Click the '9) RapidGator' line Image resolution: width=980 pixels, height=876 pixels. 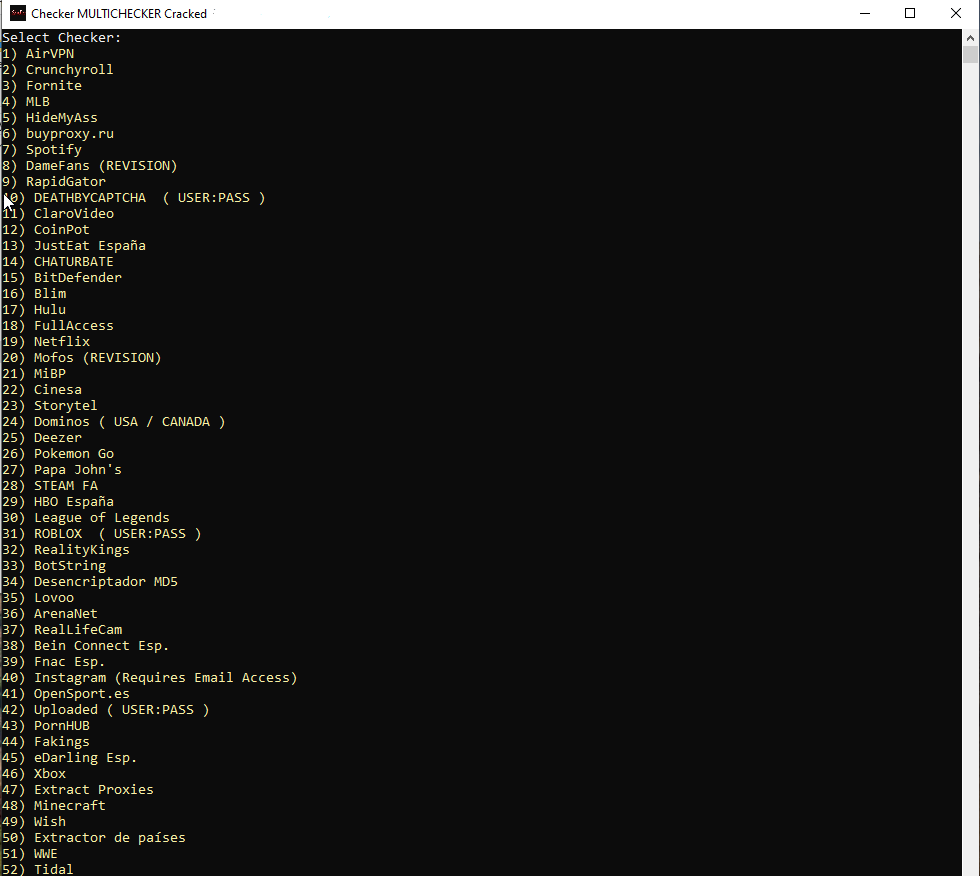point(54,182)
